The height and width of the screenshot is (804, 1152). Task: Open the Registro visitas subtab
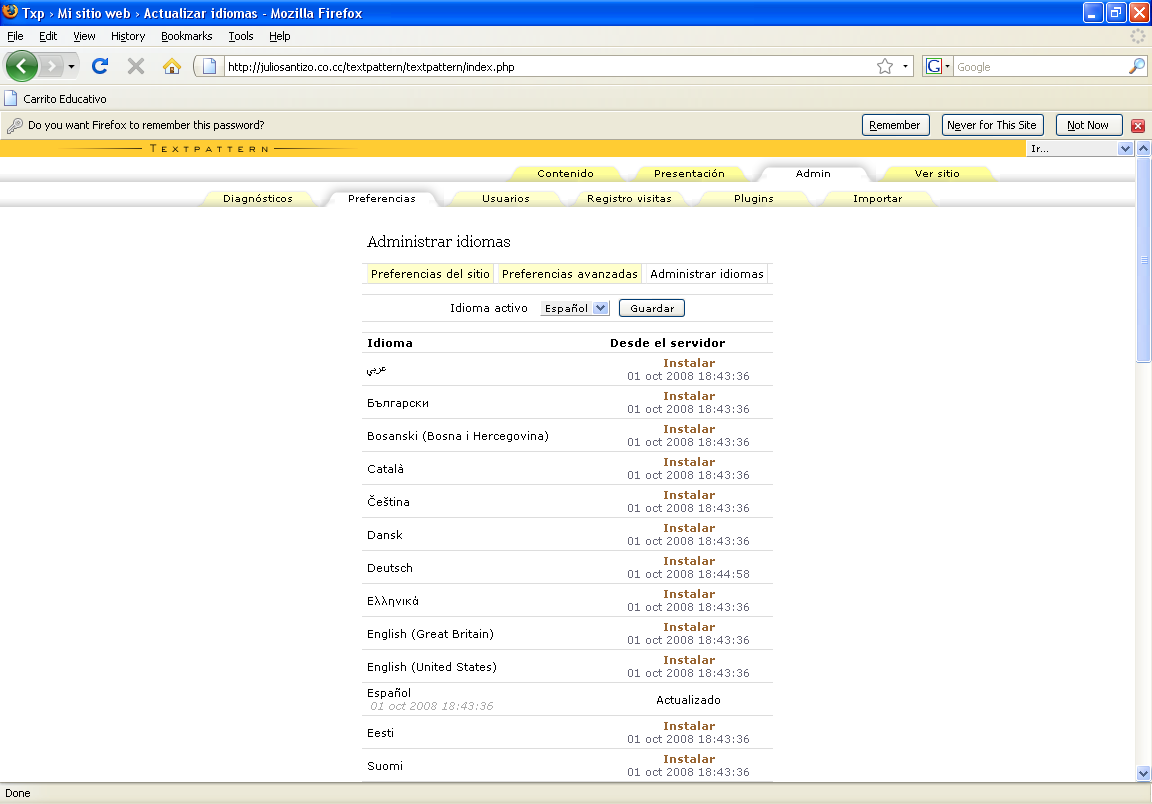(629, 198)
